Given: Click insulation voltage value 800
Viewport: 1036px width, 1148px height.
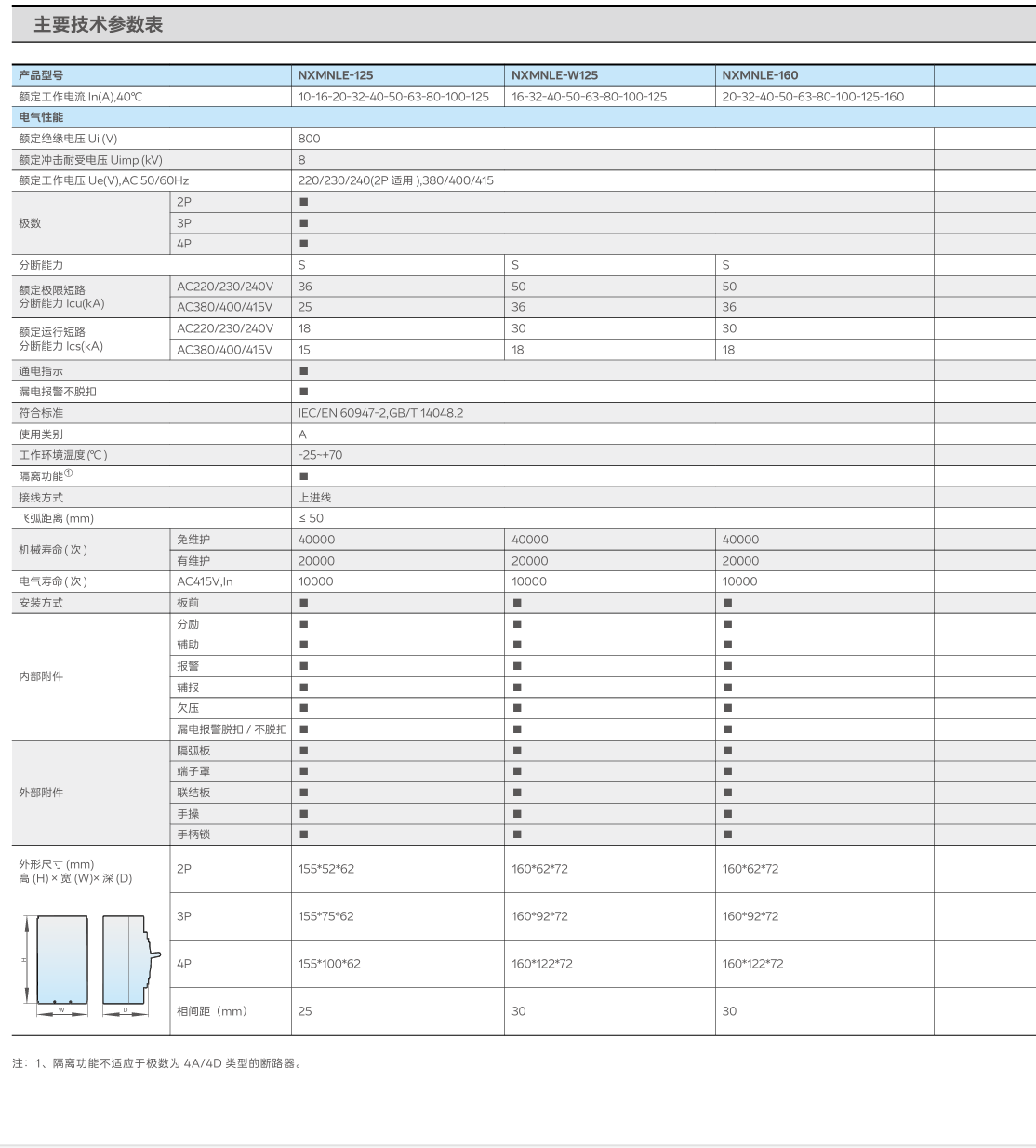Looking at the screenshot, I should point(309,139).
